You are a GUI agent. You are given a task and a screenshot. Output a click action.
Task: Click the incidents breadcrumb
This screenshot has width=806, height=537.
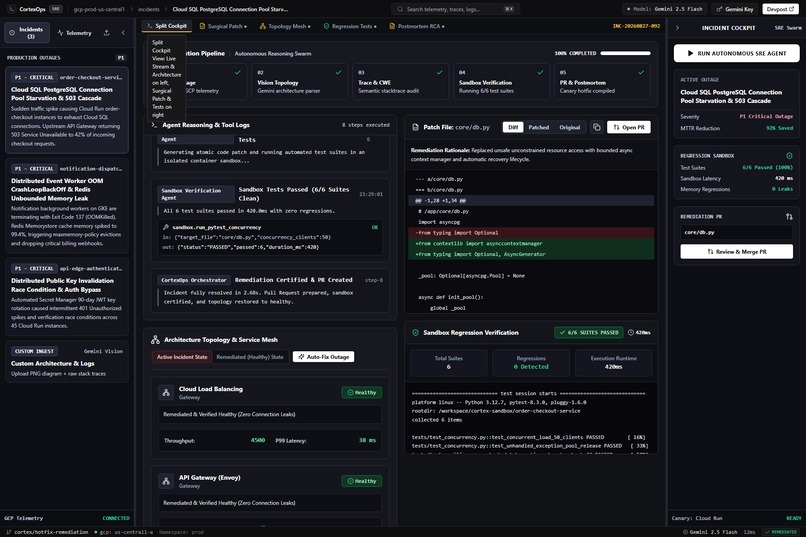click(149, 9)
